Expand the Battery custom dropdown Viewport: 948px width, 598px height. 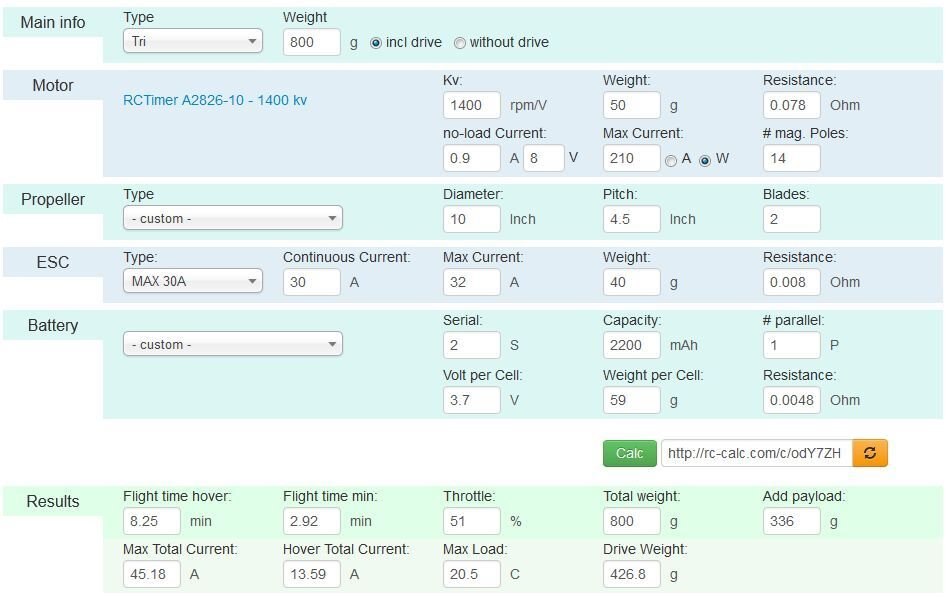click(x=233, y=344)
